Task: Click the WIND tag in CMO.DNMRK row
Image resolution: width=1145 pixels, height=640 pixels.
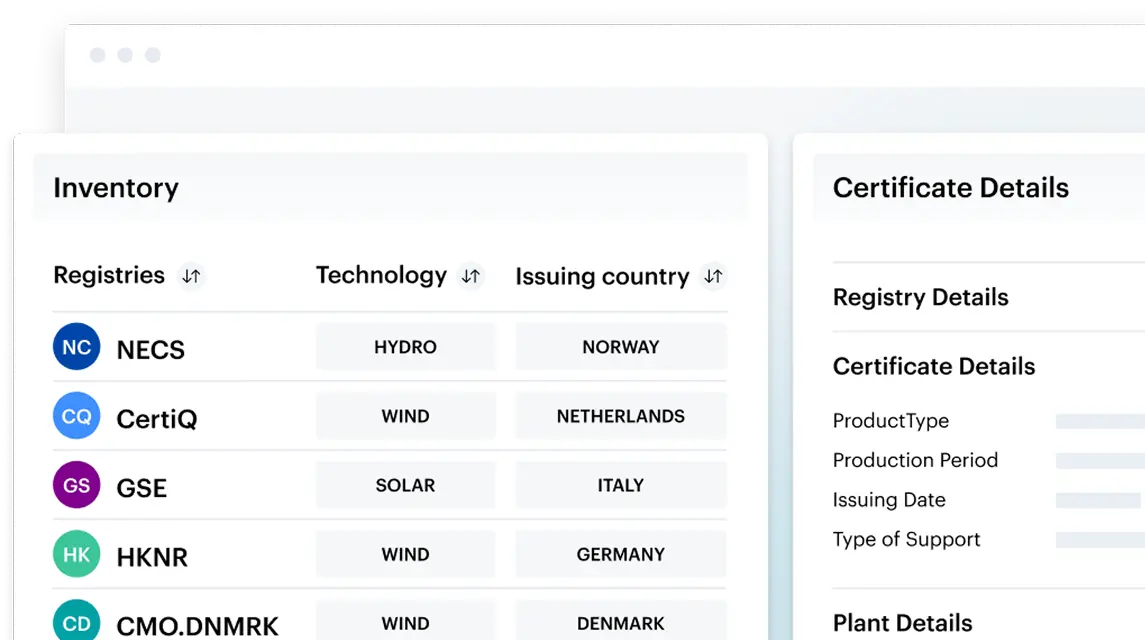Action: (405, 621)
